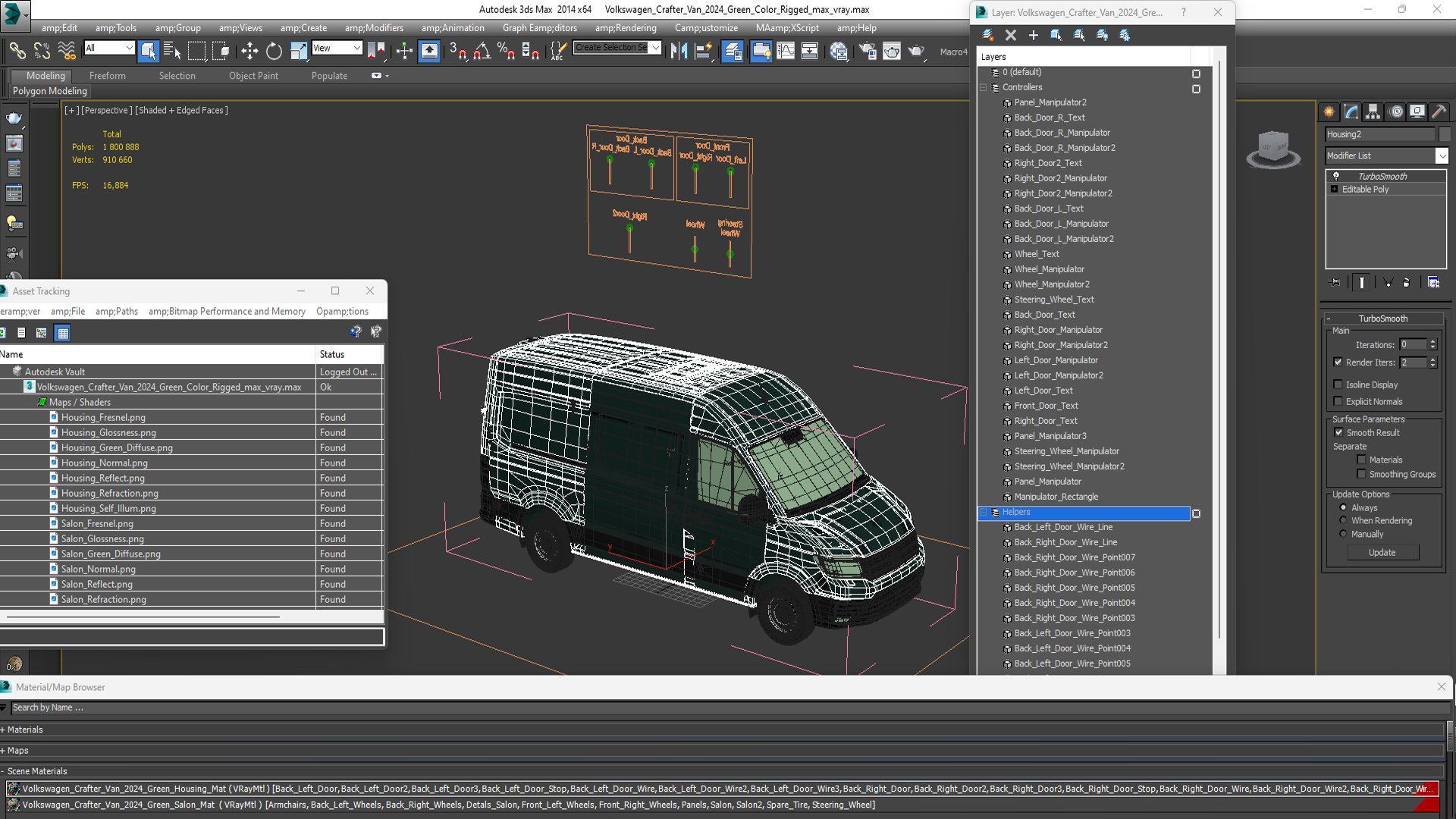Select When Rendering update radio button
The image size is (1456, 819).
tap(1344, 520)
